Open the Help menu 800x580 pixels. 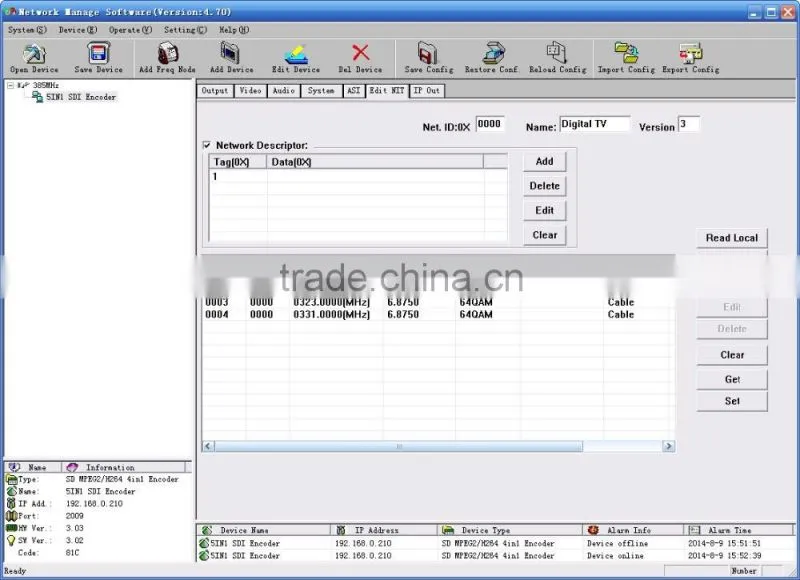click(x=234, y=30)
